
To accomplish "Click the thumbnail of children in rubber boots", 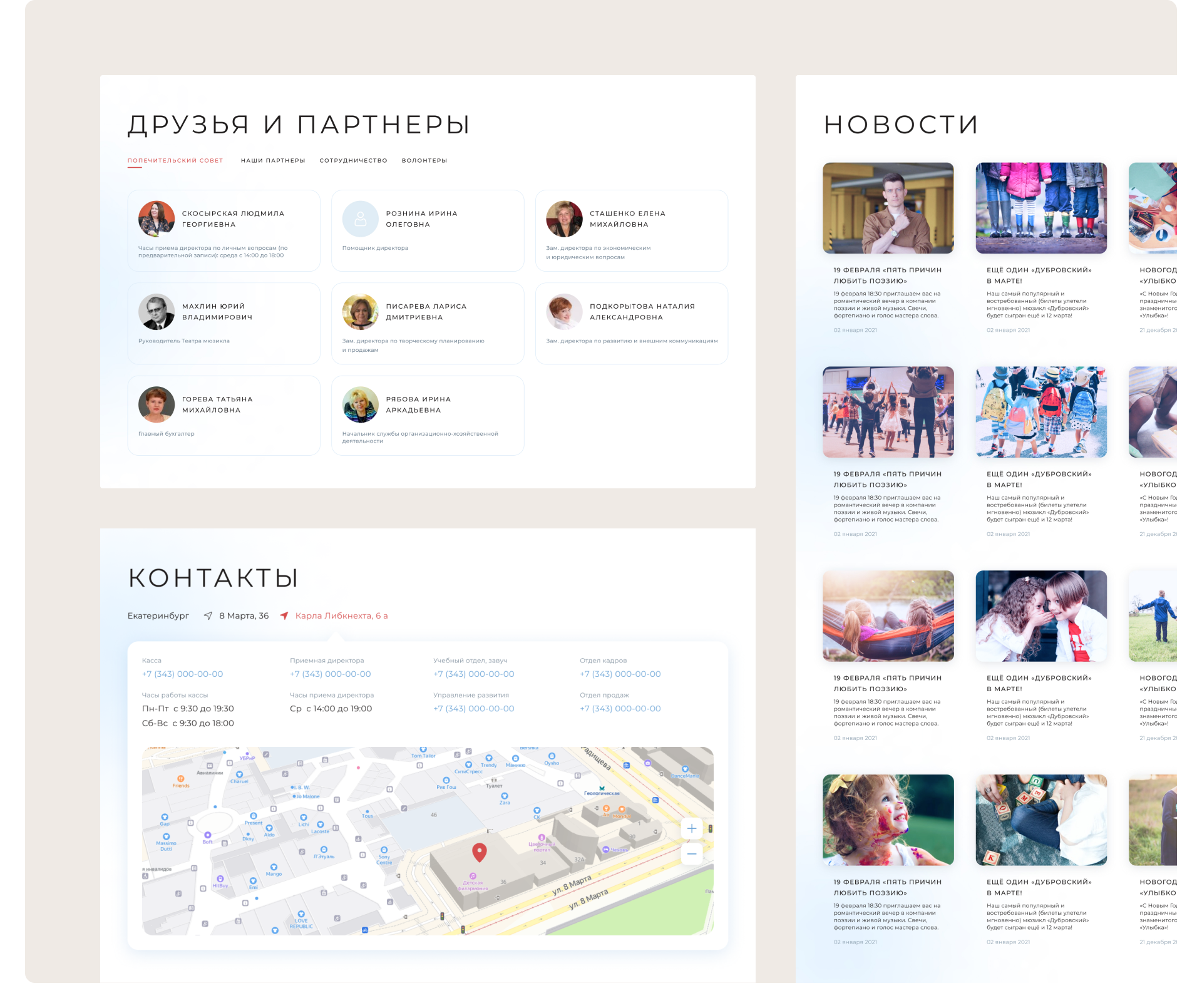I will 1041,208.
